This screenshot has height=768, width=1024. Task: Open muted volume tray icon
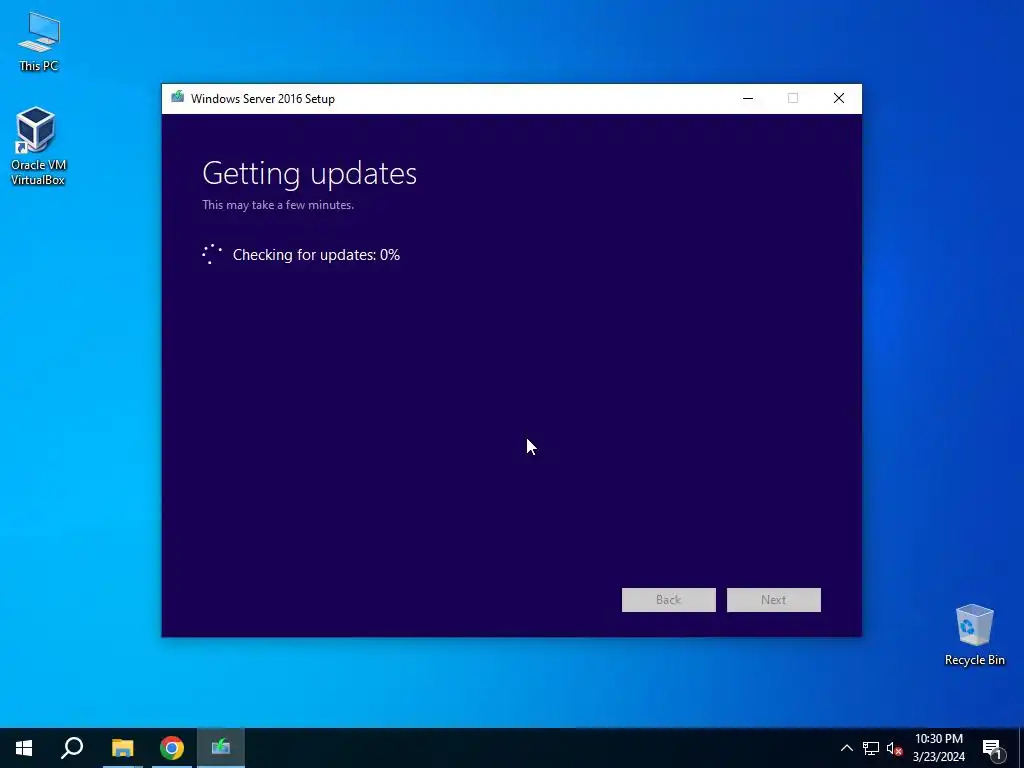894,748
